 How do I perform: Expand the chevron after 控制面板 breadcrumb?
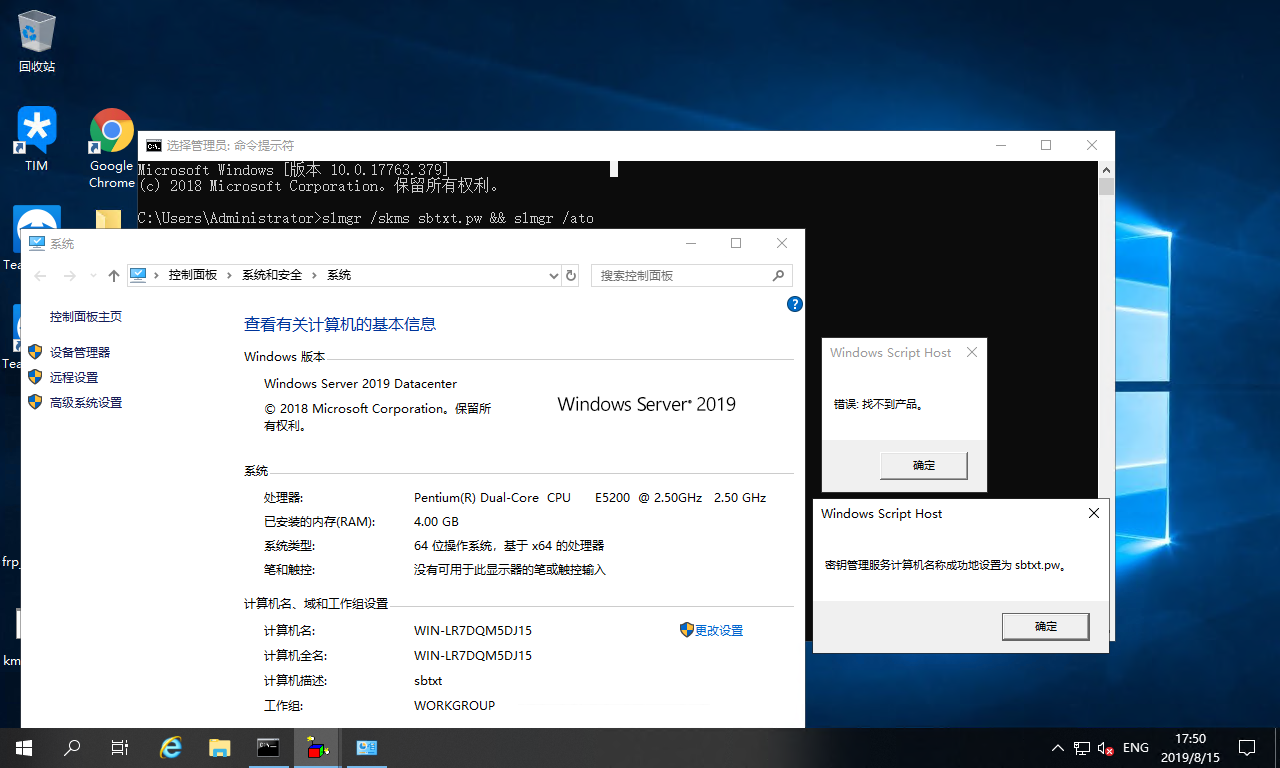click(230, 275)
